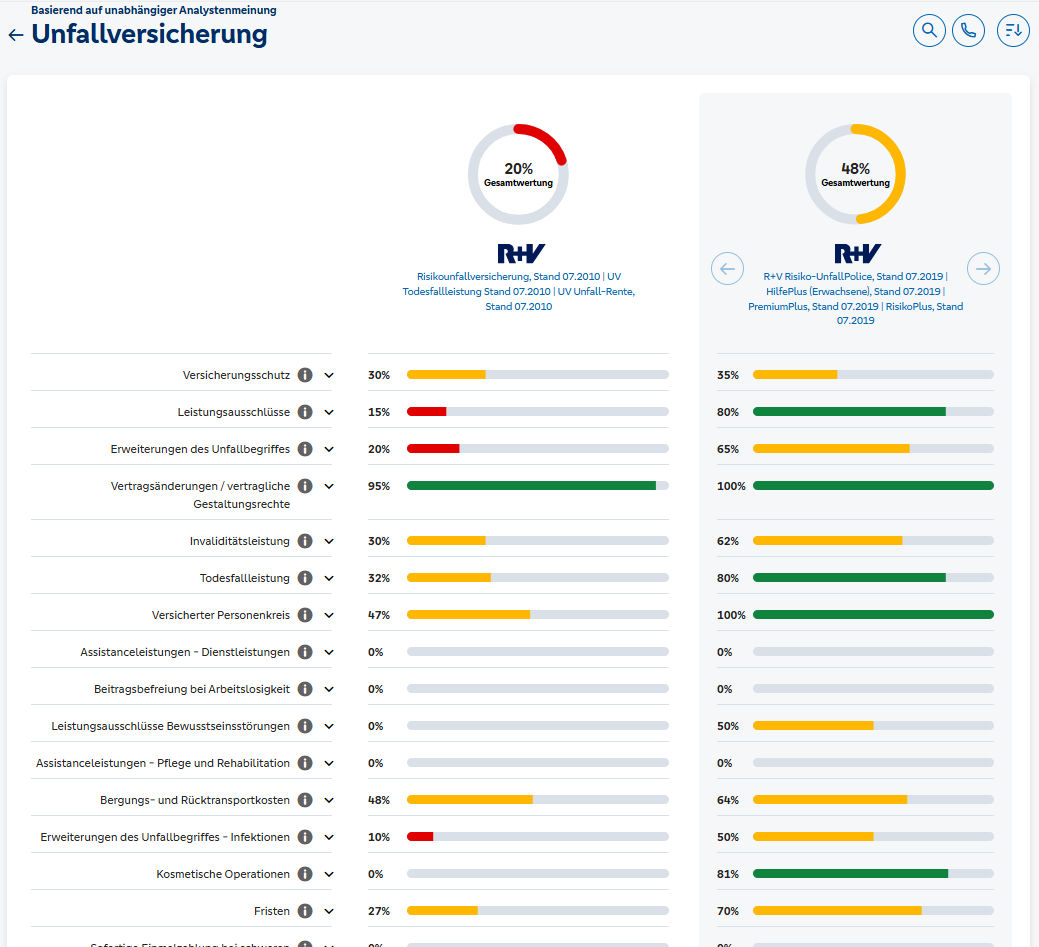Expand Erweiterungen des Unfallbegriffes chevron
The image size is (1039, 947).
coord(329,449)
